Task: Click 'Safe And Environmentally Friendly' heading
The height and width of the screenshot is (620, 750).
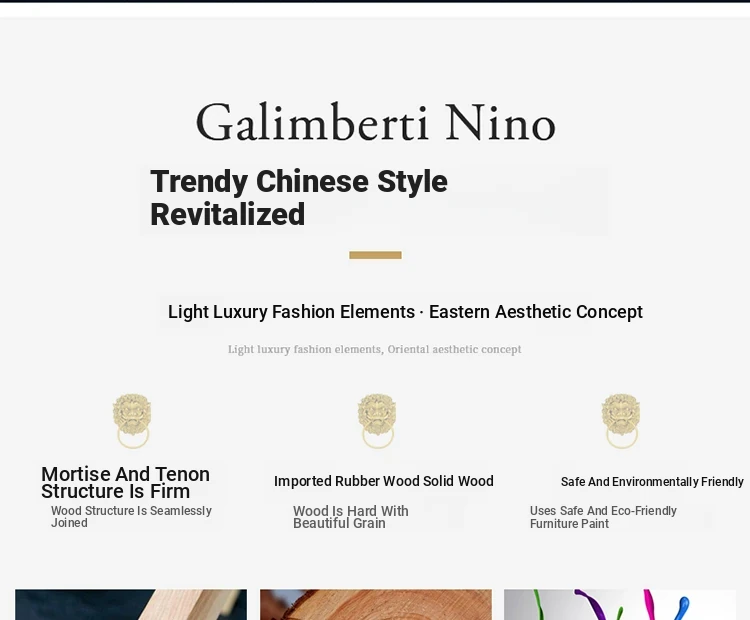Action: [x=652, y=482]
